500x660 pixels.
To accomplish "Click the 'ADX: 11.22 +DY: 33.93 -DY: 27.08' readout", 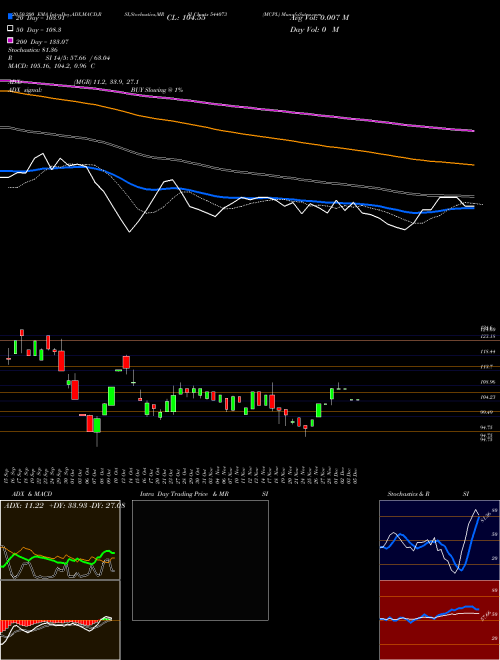I will (64, 506).
